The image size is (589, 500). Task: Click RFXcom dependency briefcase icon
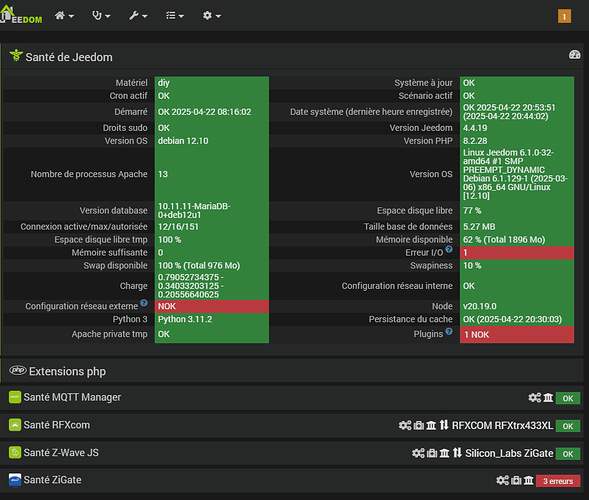pos(418,425)
